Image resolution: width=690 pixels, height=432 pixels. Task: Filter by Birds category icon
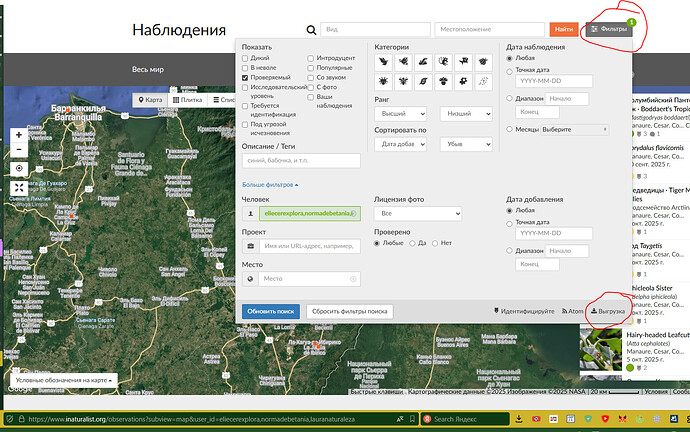pyautogui.click(x=383, y=62)
